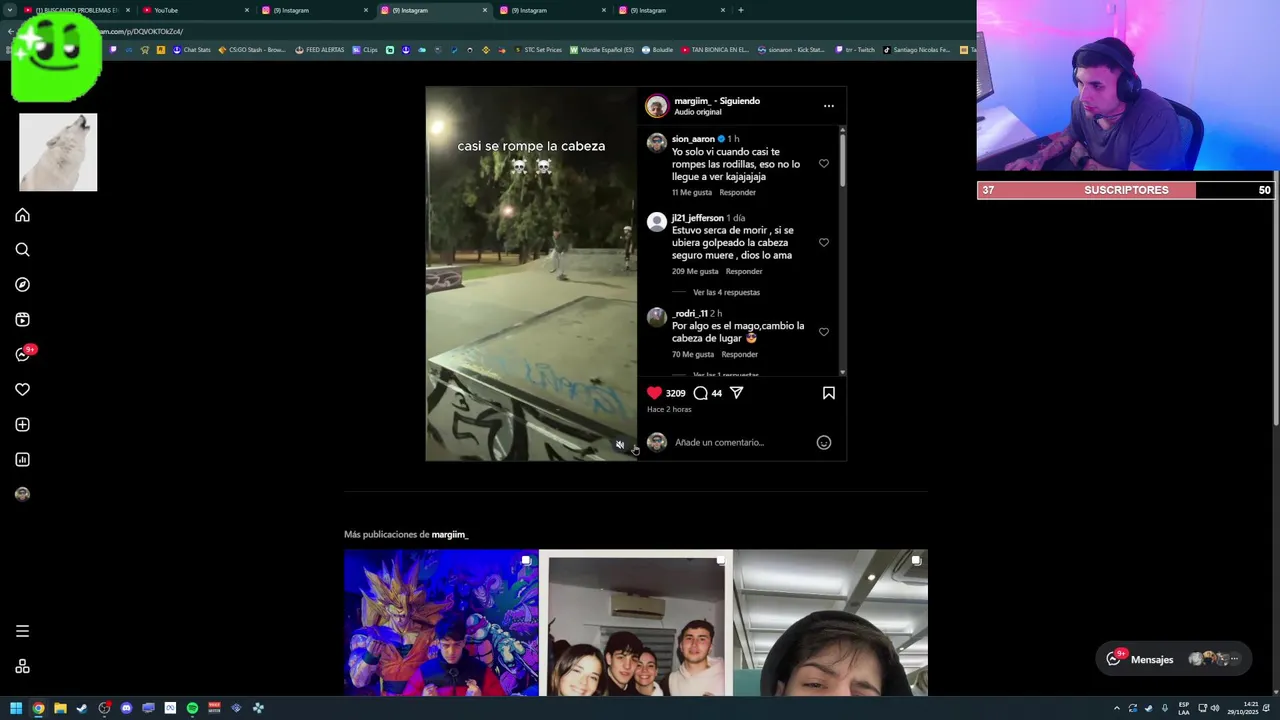Open the dashboard chart icon in sidebar
The image size is (1280, 720).
(x=22, y=460)
